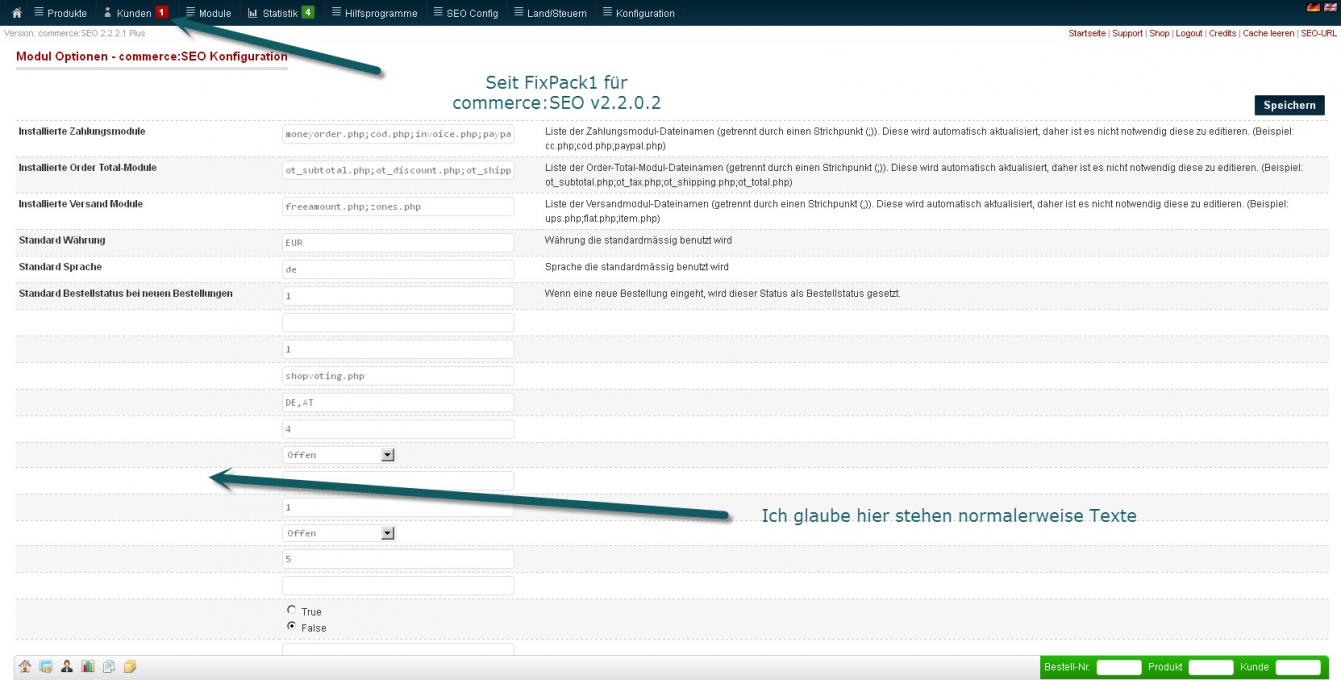Image resolution: width=1341 pixels, height=680 pixels.
Task: Click the house icon in bottom toolbar
Action: (25, 667)
